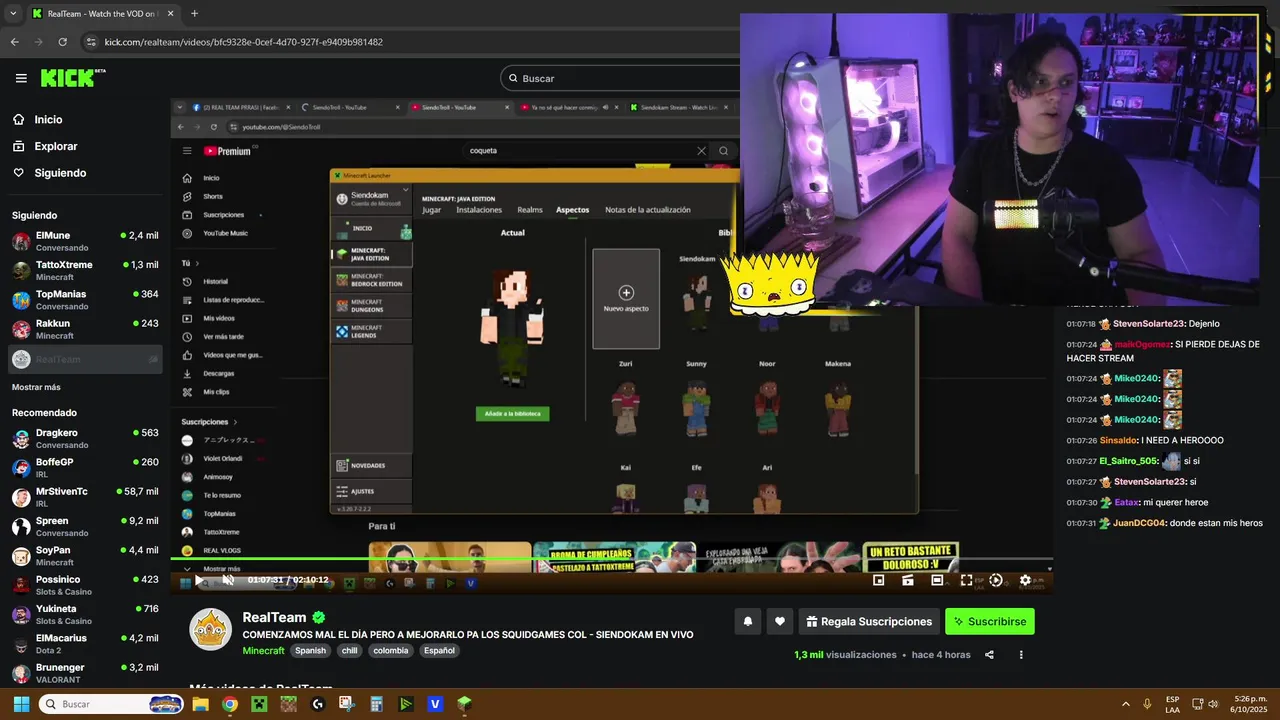Expand Mostrar más under Siguiendo
Image resolution: width=1280 pixels, height=720 pixels.
point(36,387)
